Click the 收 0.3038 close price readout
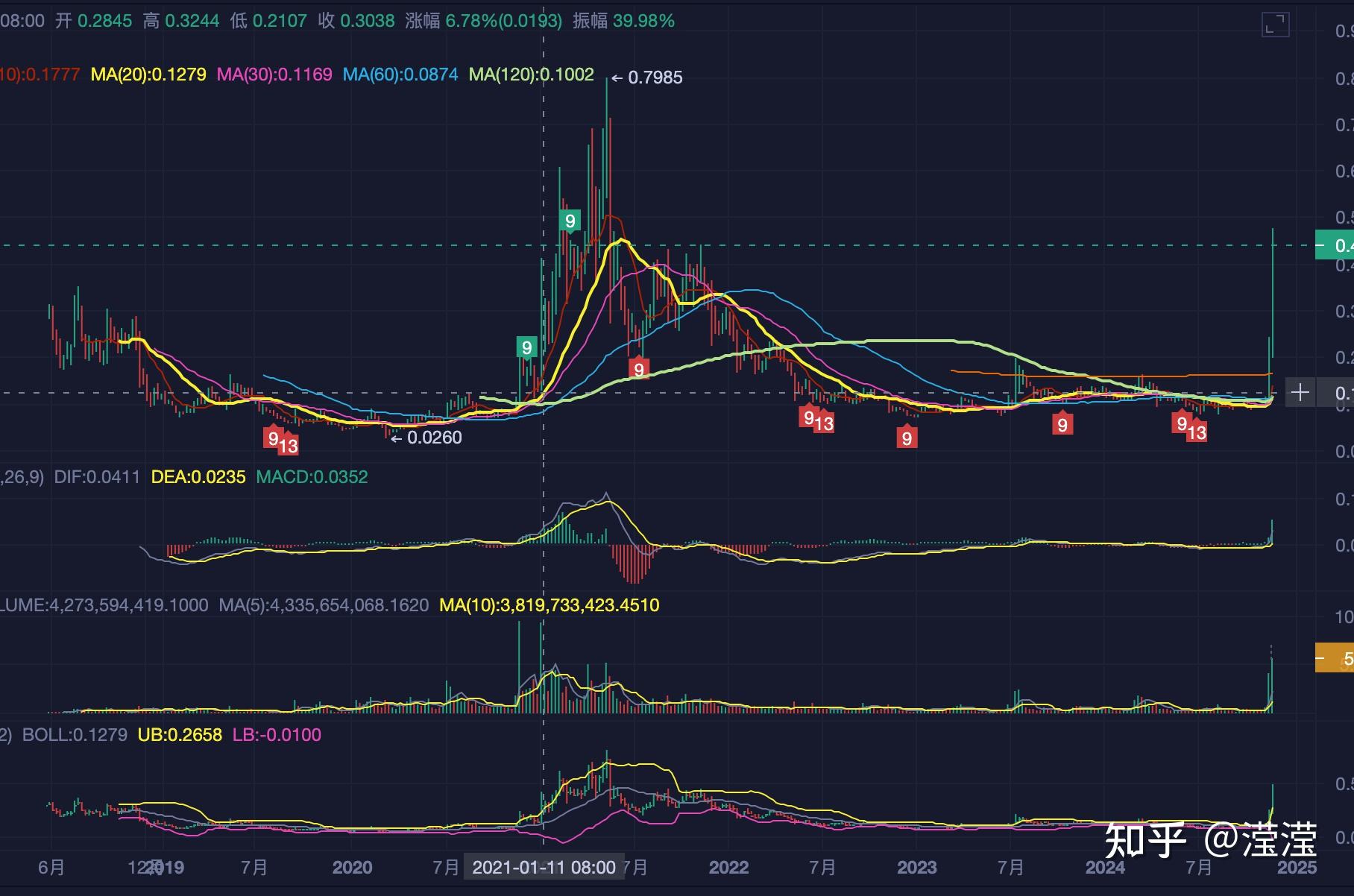Image resolution: width=1354 pixels, height=896 pixels. point(356,21)
